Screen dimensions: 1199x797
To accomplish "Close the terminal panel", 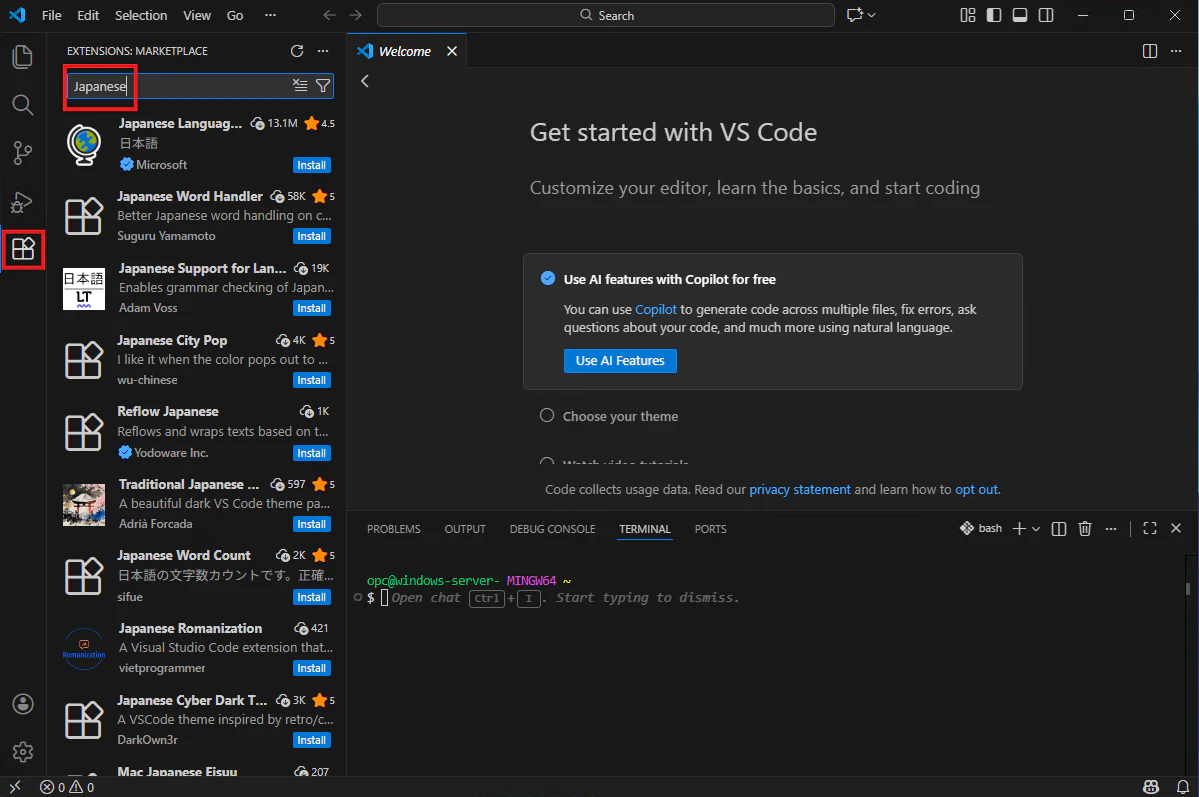I will click(1176, 529).
